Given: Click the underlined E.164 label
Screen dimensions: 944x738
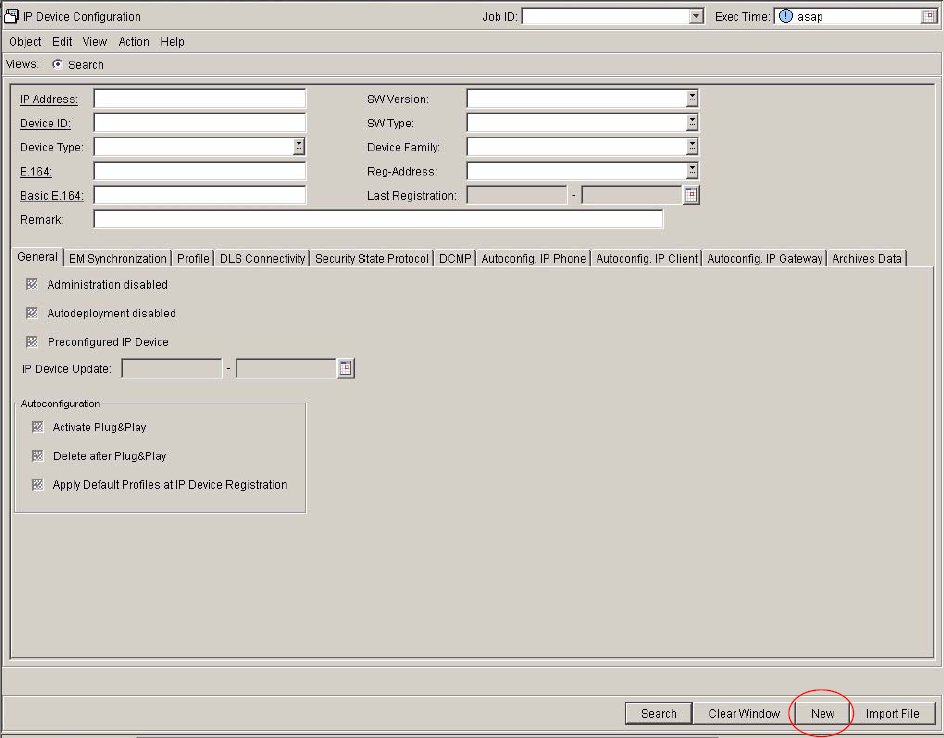Looking at the screenshot, I should (x=36, y=172).
